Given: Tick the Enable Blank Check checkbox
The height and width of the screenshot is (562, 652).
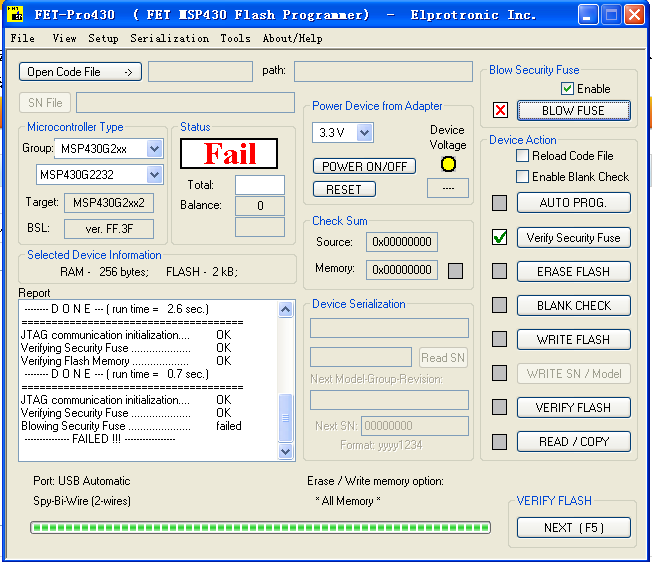Looking at the screenshot, I should click(522, 177).
